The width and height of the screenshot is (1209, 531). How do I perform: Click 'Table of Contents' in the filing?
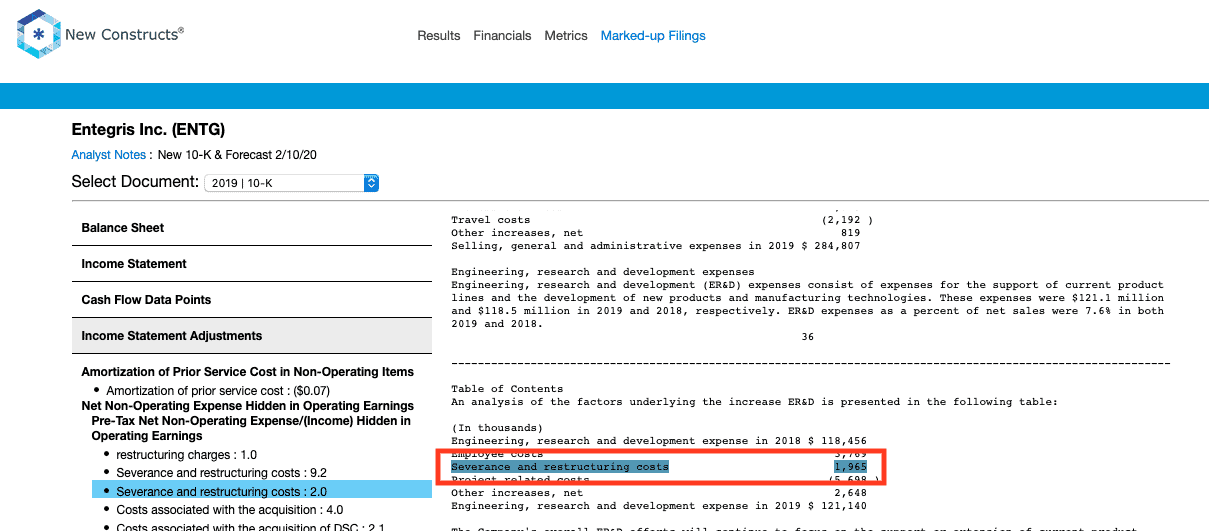tap(507, 389)
